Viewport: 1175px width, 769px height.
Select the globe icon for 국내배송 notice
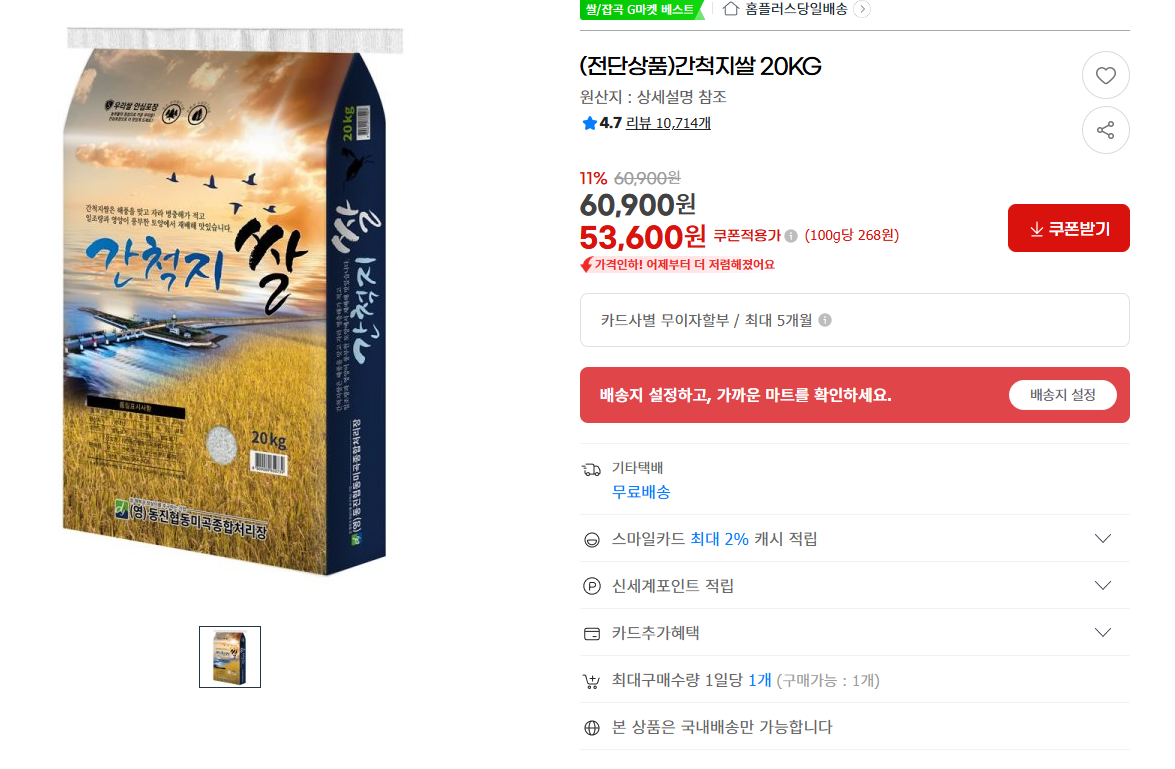[x=591, y=728]
